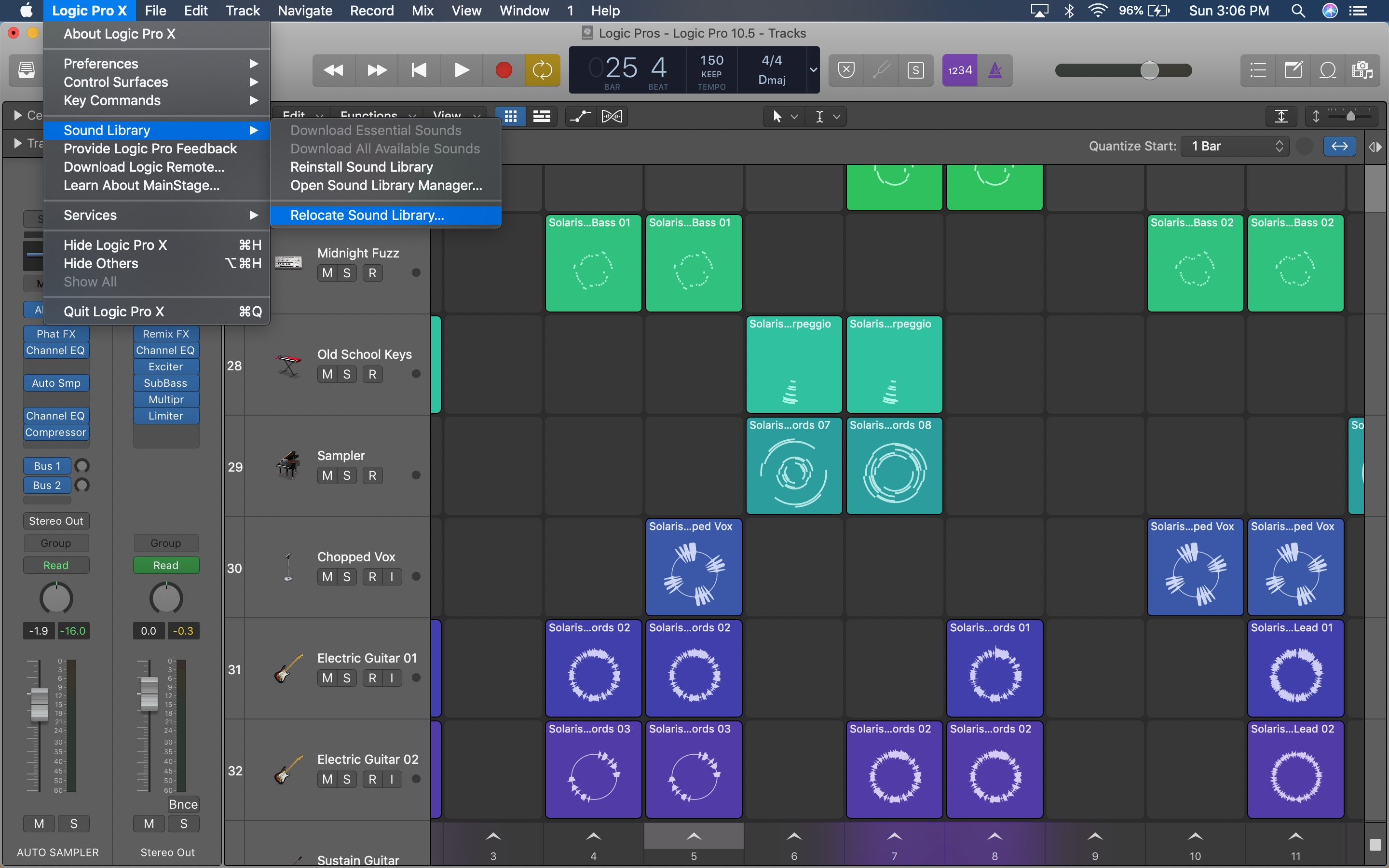The image size is (1389, 868).
Task: Enable Flex editing mode
Action: (x=612, y=116)
